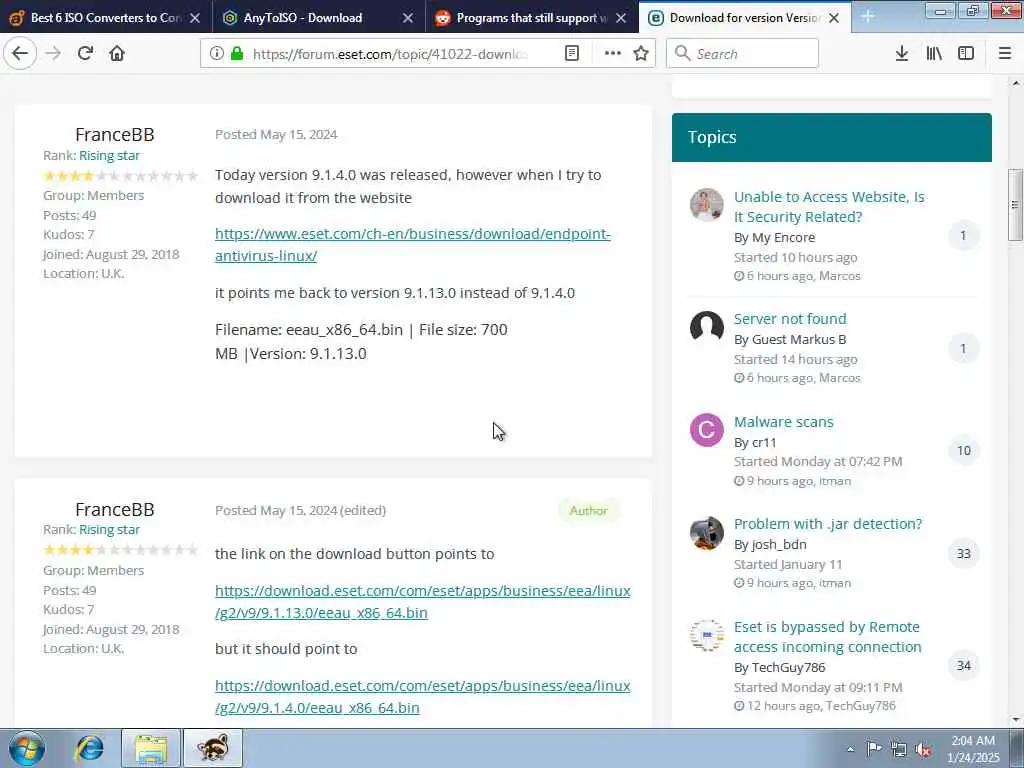
Task: Open the 9.1.13.0 eeau_x86_64.bin download link
Action: [423, 601]
